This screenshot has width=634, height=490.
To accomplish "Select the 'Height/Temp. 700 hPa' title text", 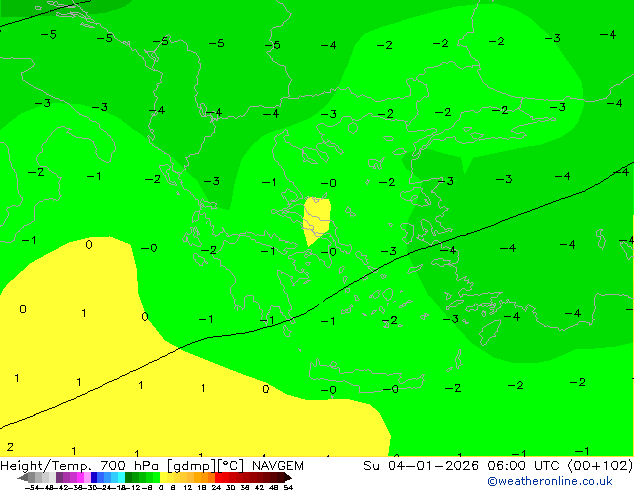I will coord(80,466).
